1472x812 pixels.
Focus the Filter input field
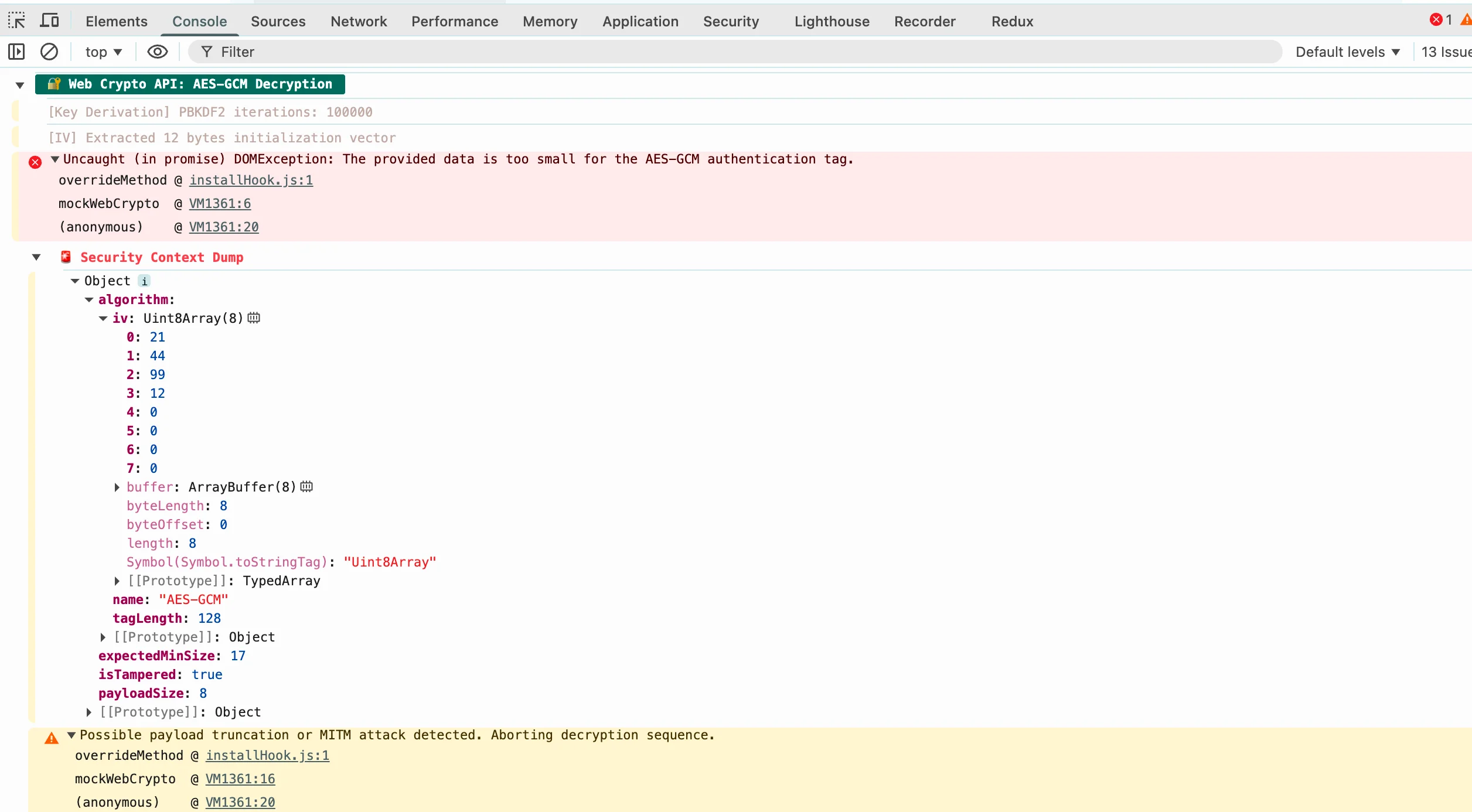pyautogui.click(x=735, y=52)
